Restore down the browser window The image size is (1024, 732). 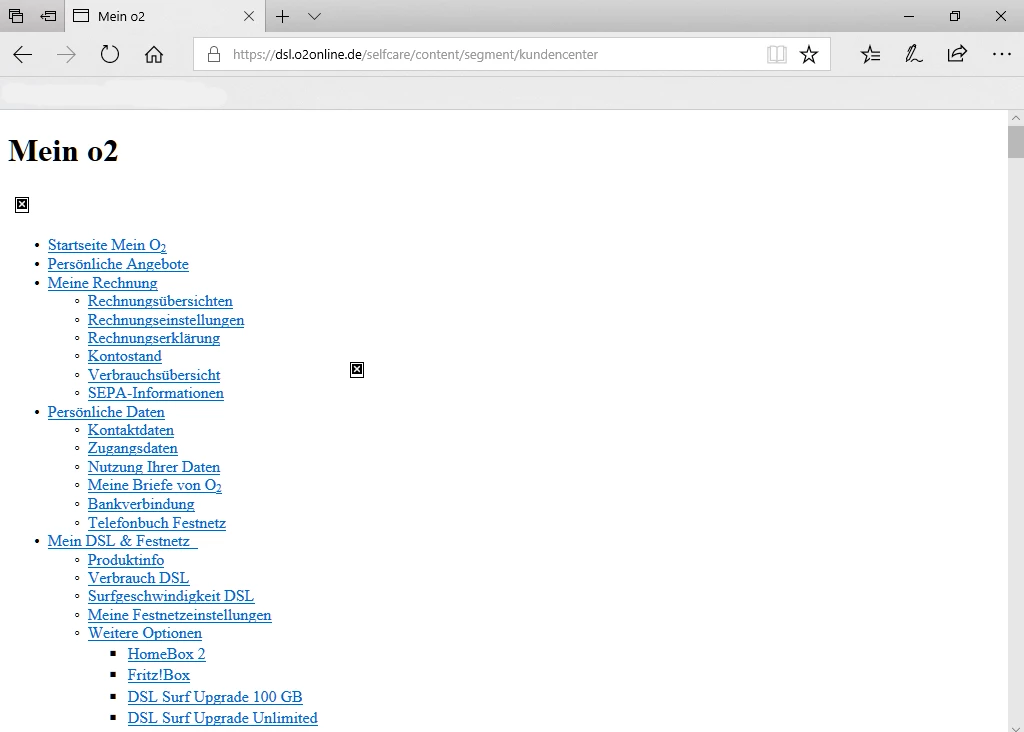(x=955, y=16)
